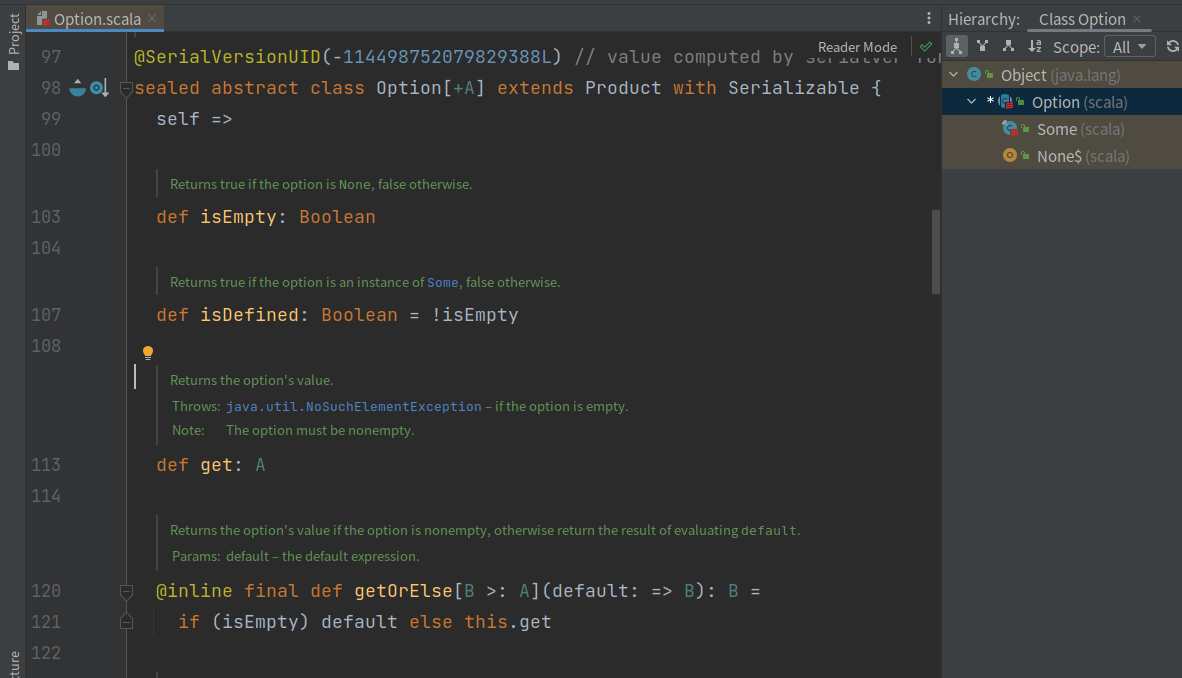
Task: Click line number 103 in gutter
Action: (46, 217)
